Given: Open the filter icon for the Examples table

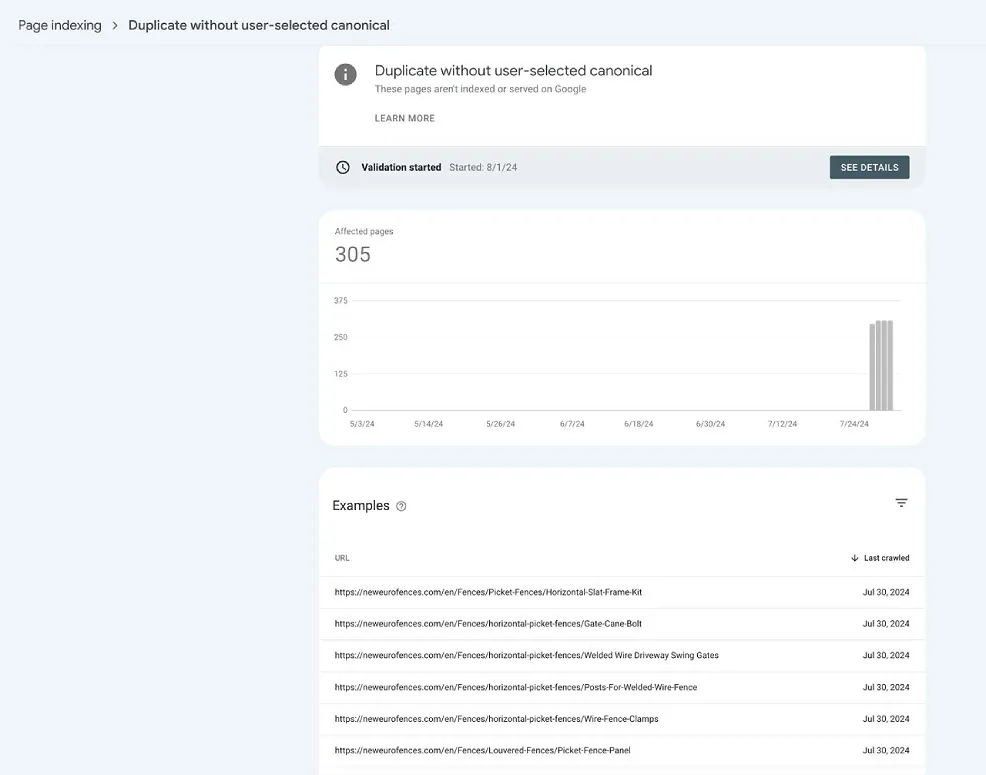Looking at the screenshot, I should click(x=901, y=503).
